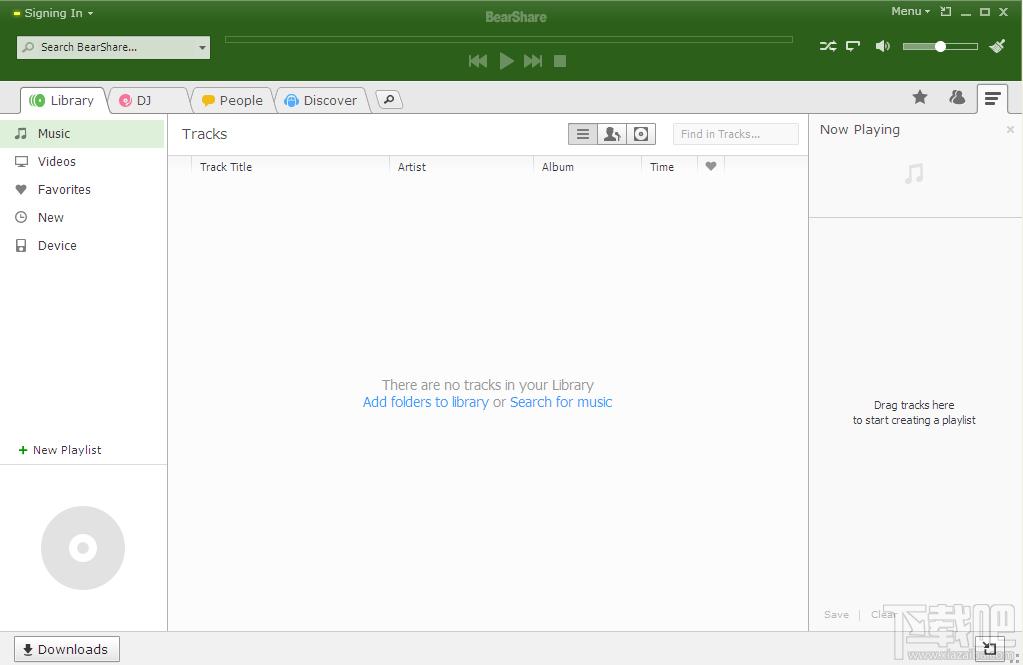The image size is (1023, 665).
Task: Click the Device icon in sidebar
Action: point(21,245)
